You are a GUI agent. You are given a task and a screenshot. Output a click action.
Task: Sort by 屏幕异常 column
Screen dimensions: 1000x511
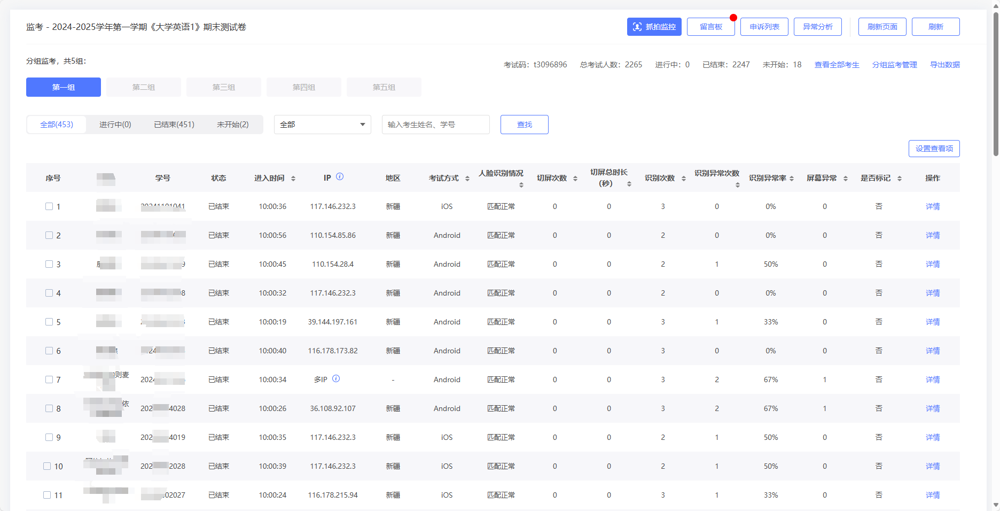846,179
